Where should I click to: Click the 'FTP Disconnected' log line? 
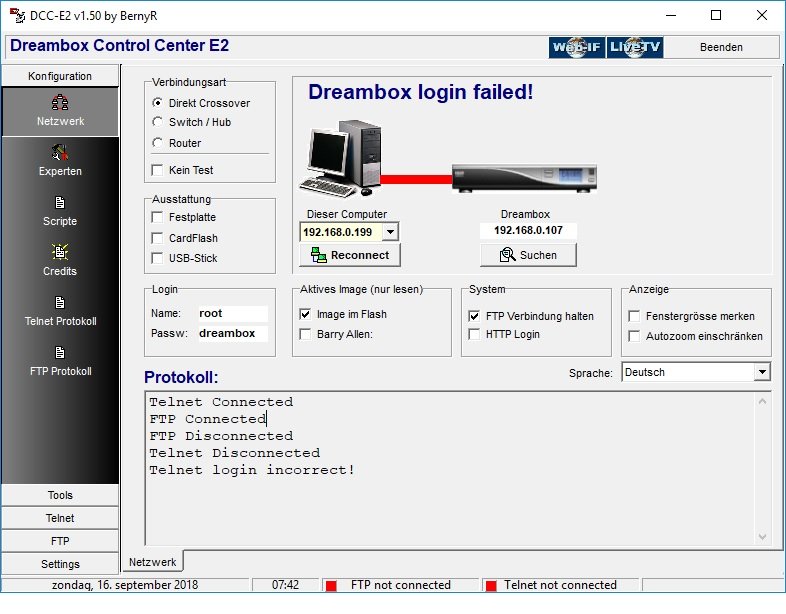221,436
